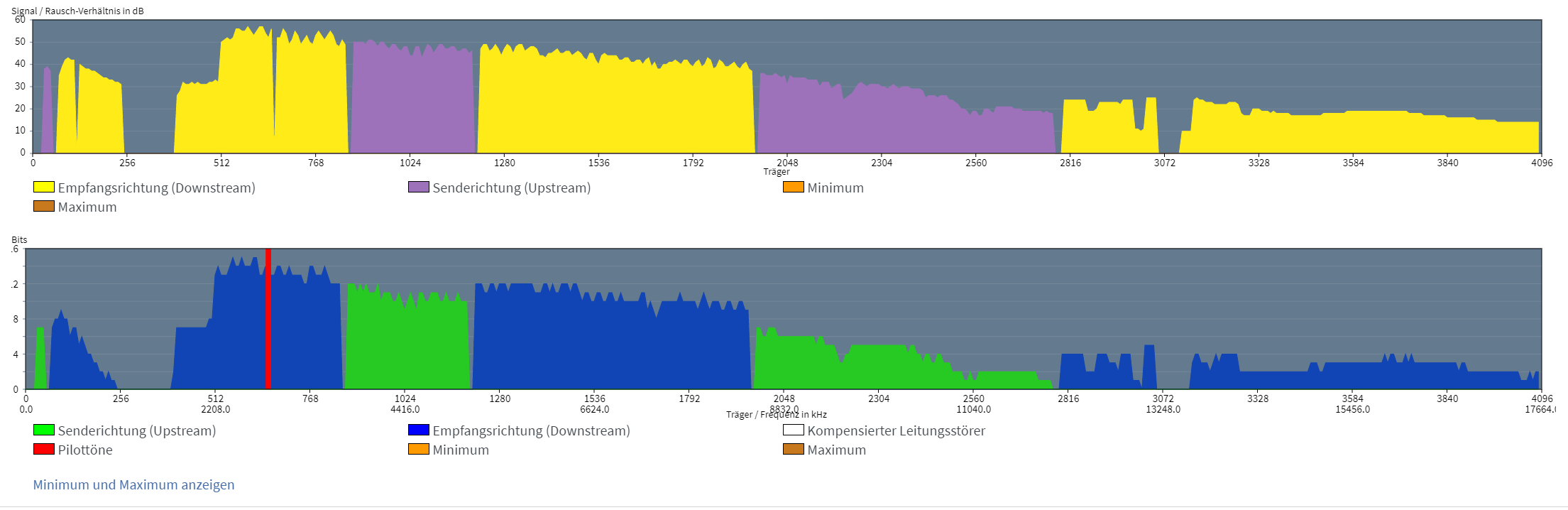Click the '4416.0' frequency label
The image size is (1568, 510).
coord(405,409)
